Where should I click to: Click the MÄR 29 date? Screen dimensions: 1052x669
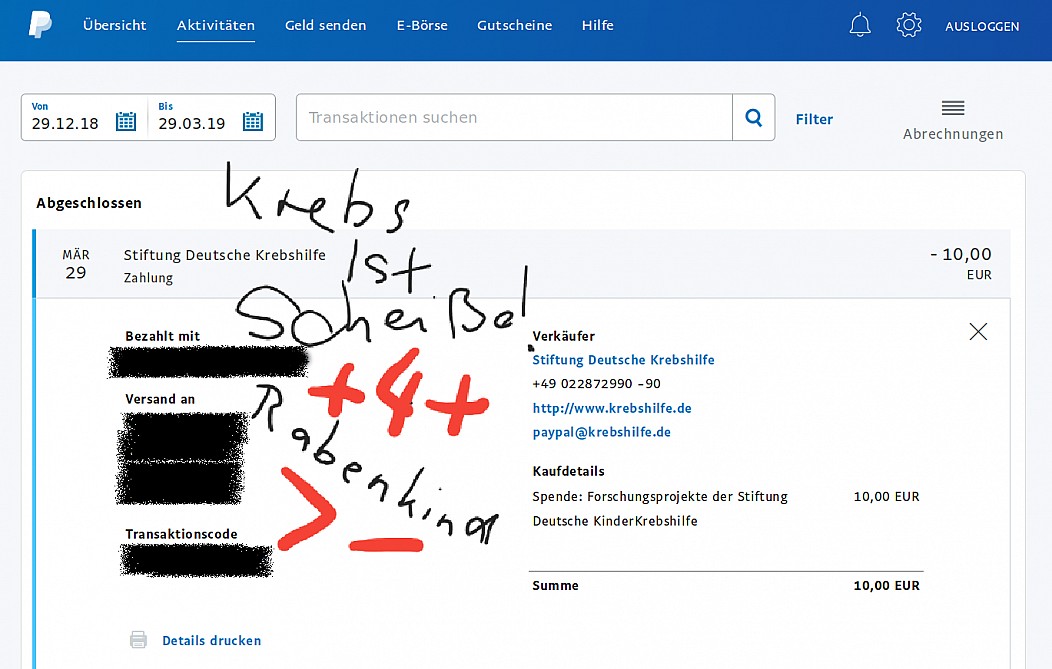pyautogui.click(x=76, y=264)
